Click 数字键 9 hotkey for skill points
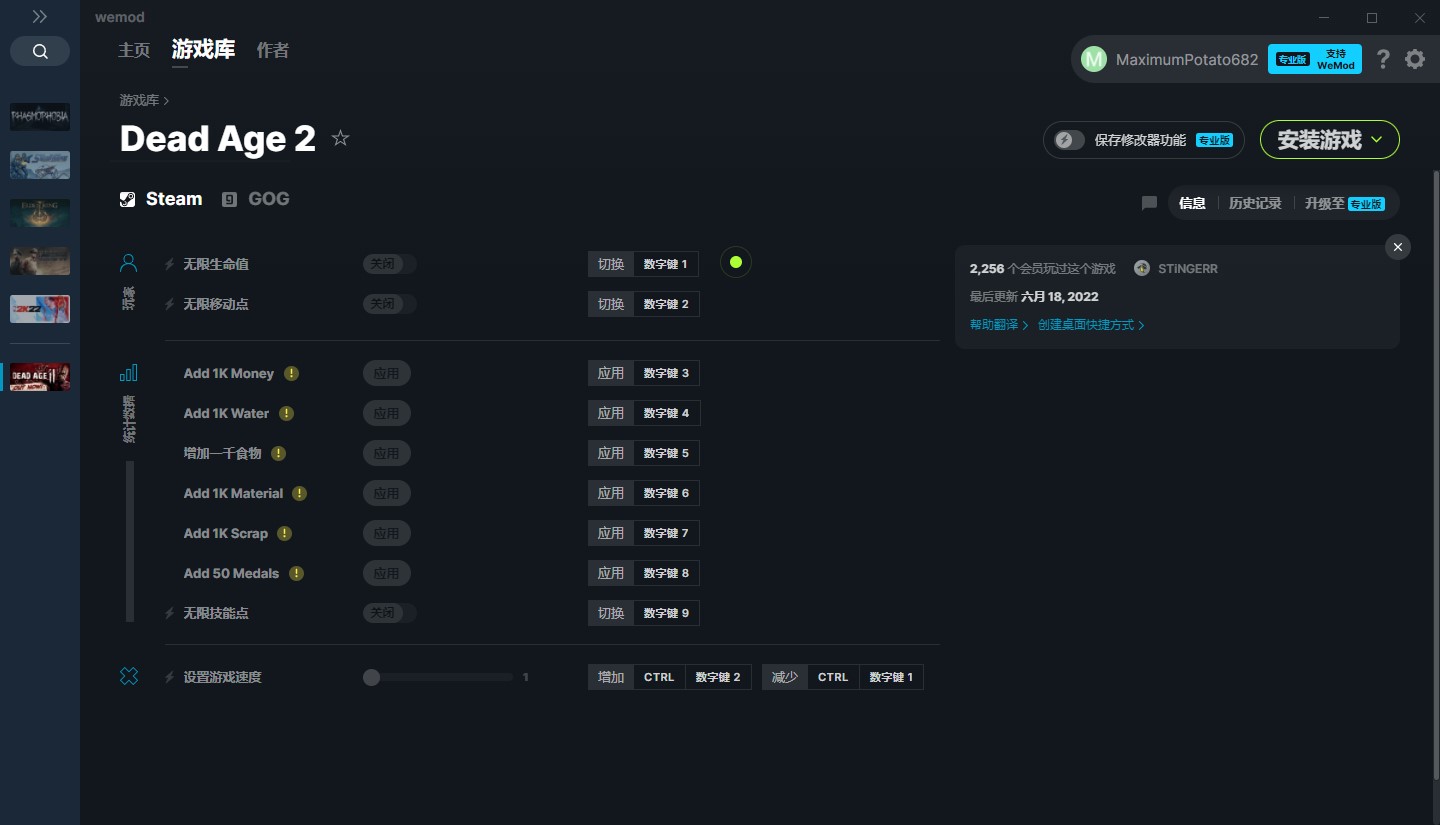The image size is (1440, 825). coord(666,613)
